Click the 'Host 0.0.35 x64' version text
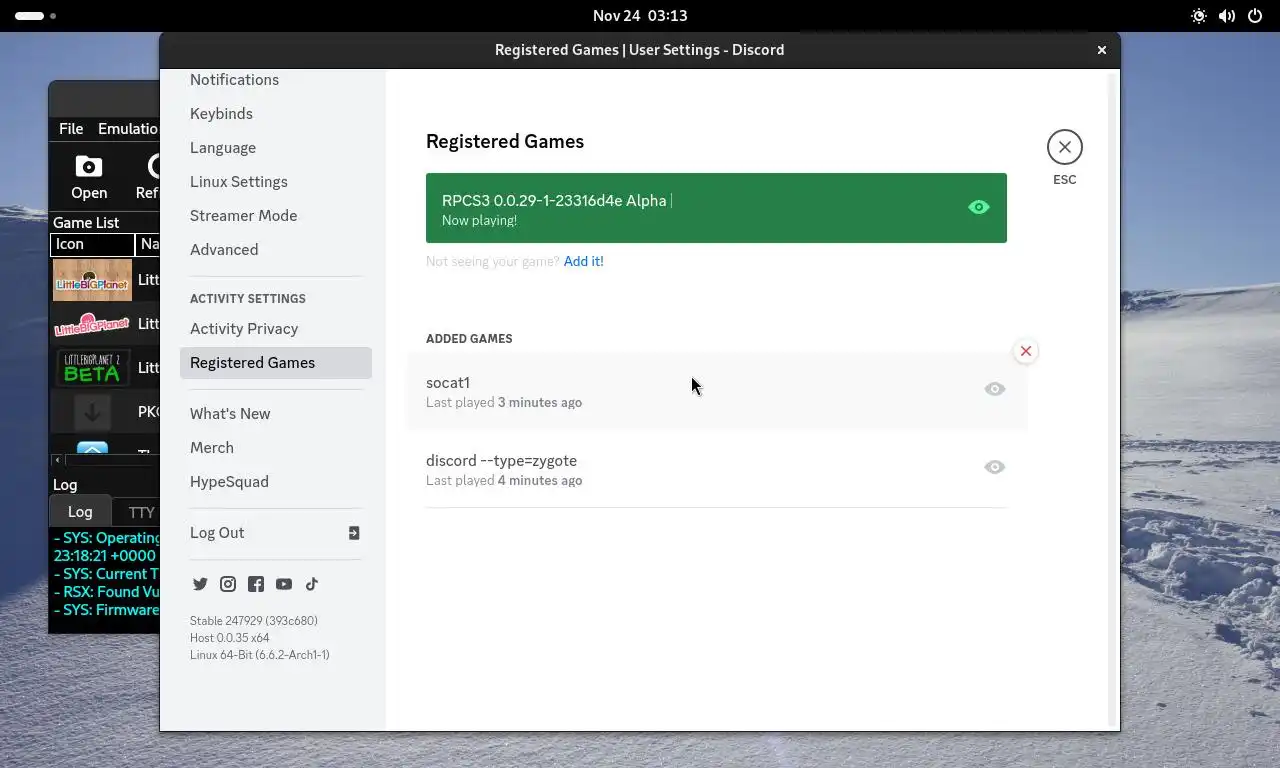The width and height of the screenshot is (1280, 768). [x=230, y=638]
